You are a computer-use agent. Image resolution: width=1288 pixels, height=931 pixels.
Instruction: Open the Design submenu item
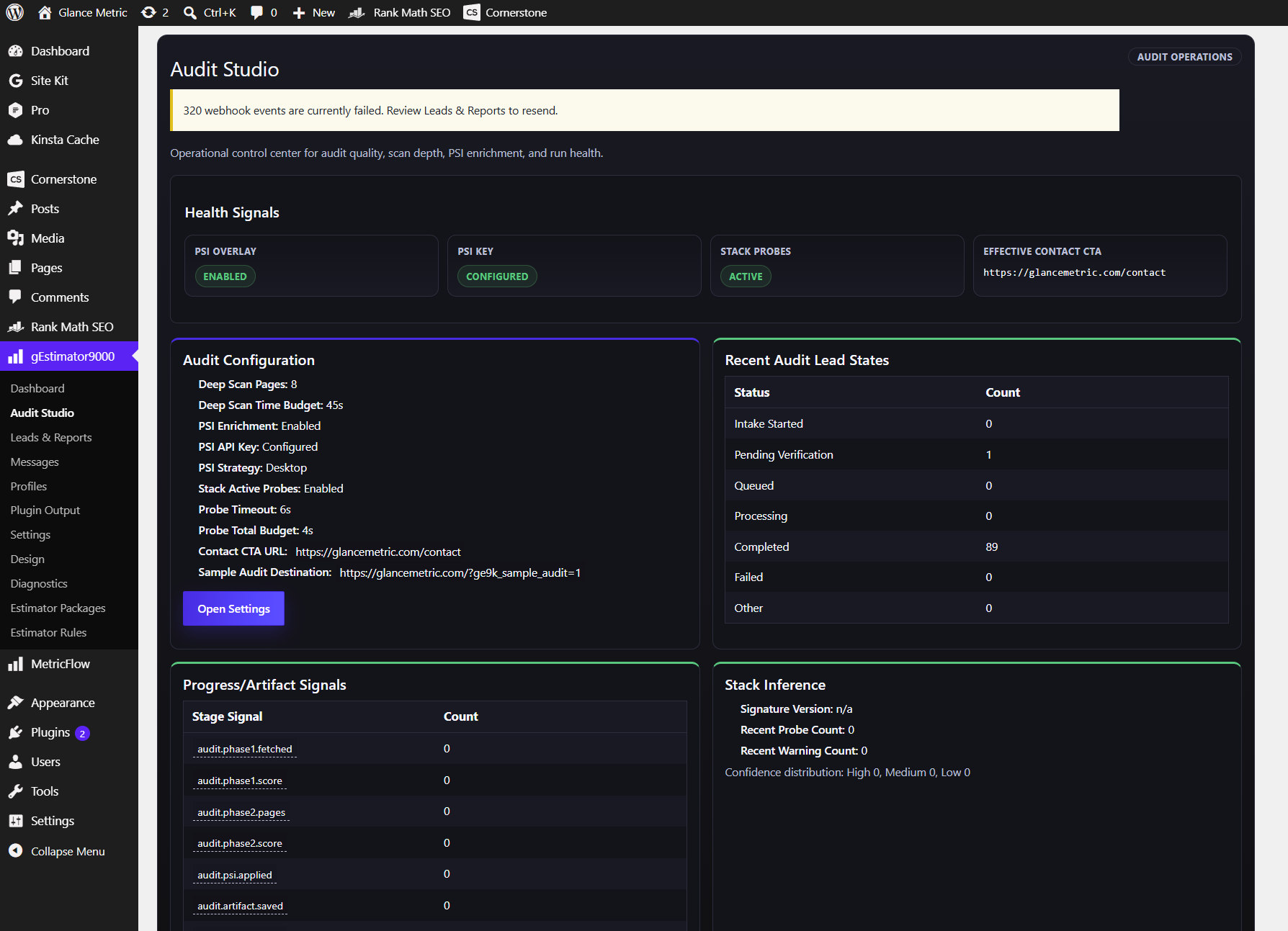[x=27, y=559]
